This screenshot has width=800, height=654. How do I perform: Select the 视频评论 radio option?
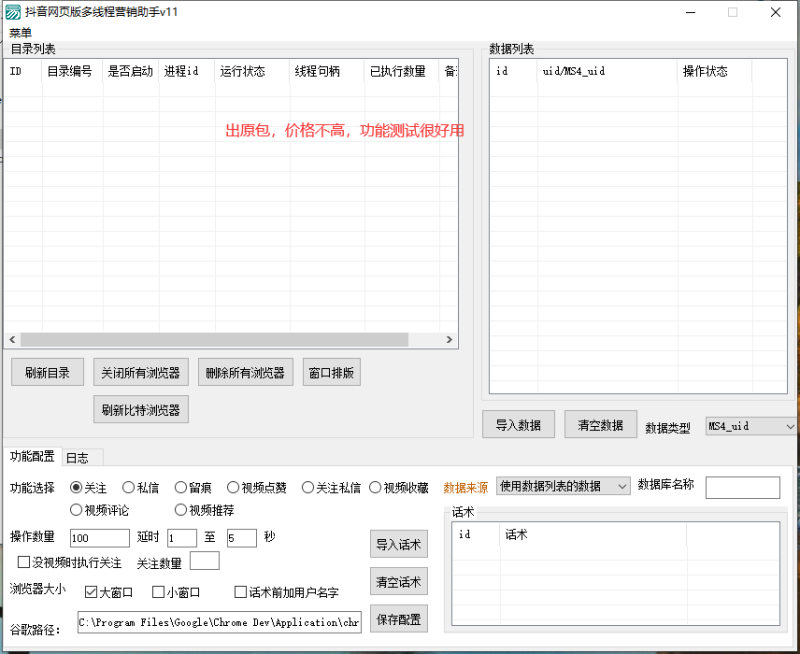(x=77, y=510)
